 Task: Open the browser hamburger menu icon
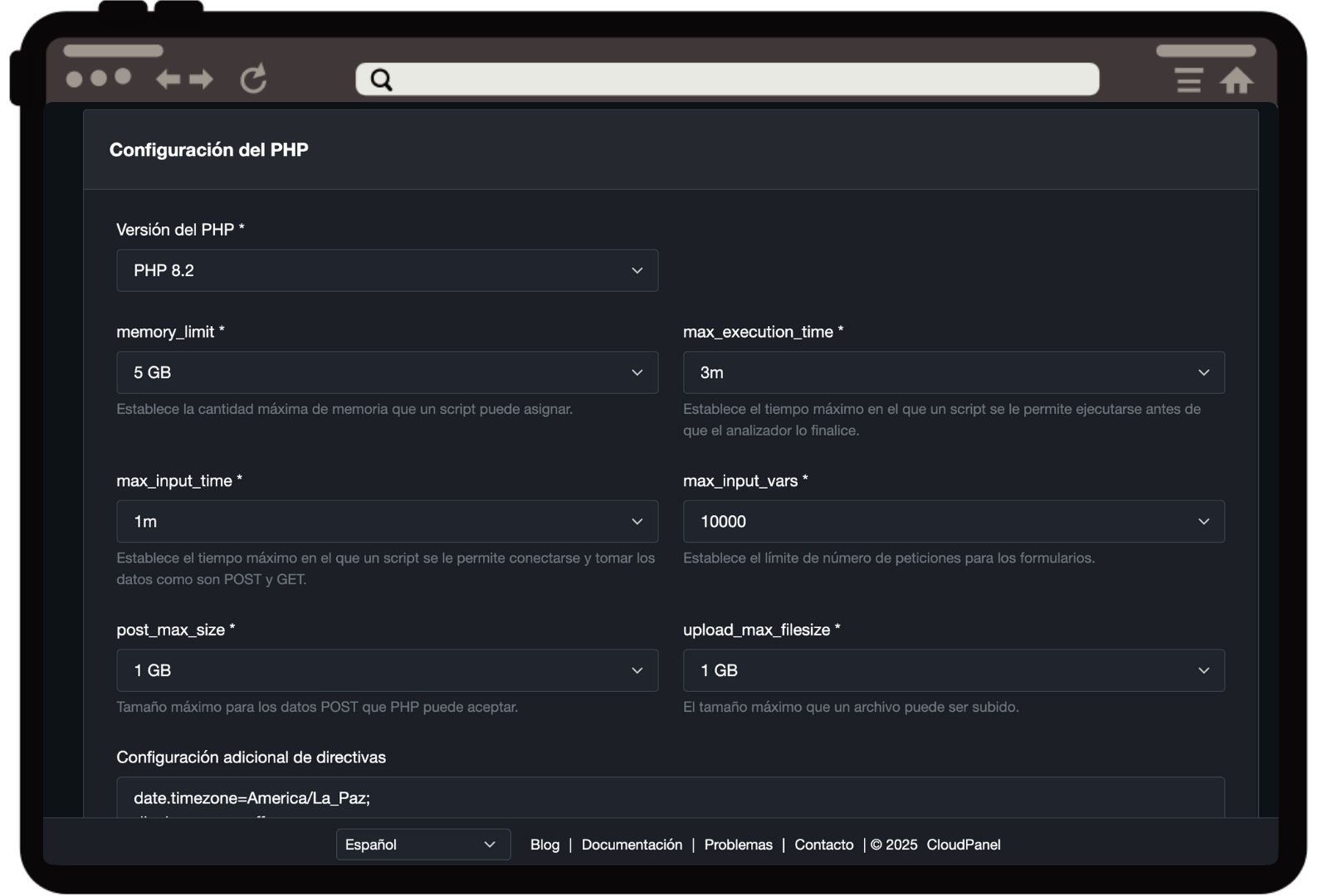[1189, 80]
